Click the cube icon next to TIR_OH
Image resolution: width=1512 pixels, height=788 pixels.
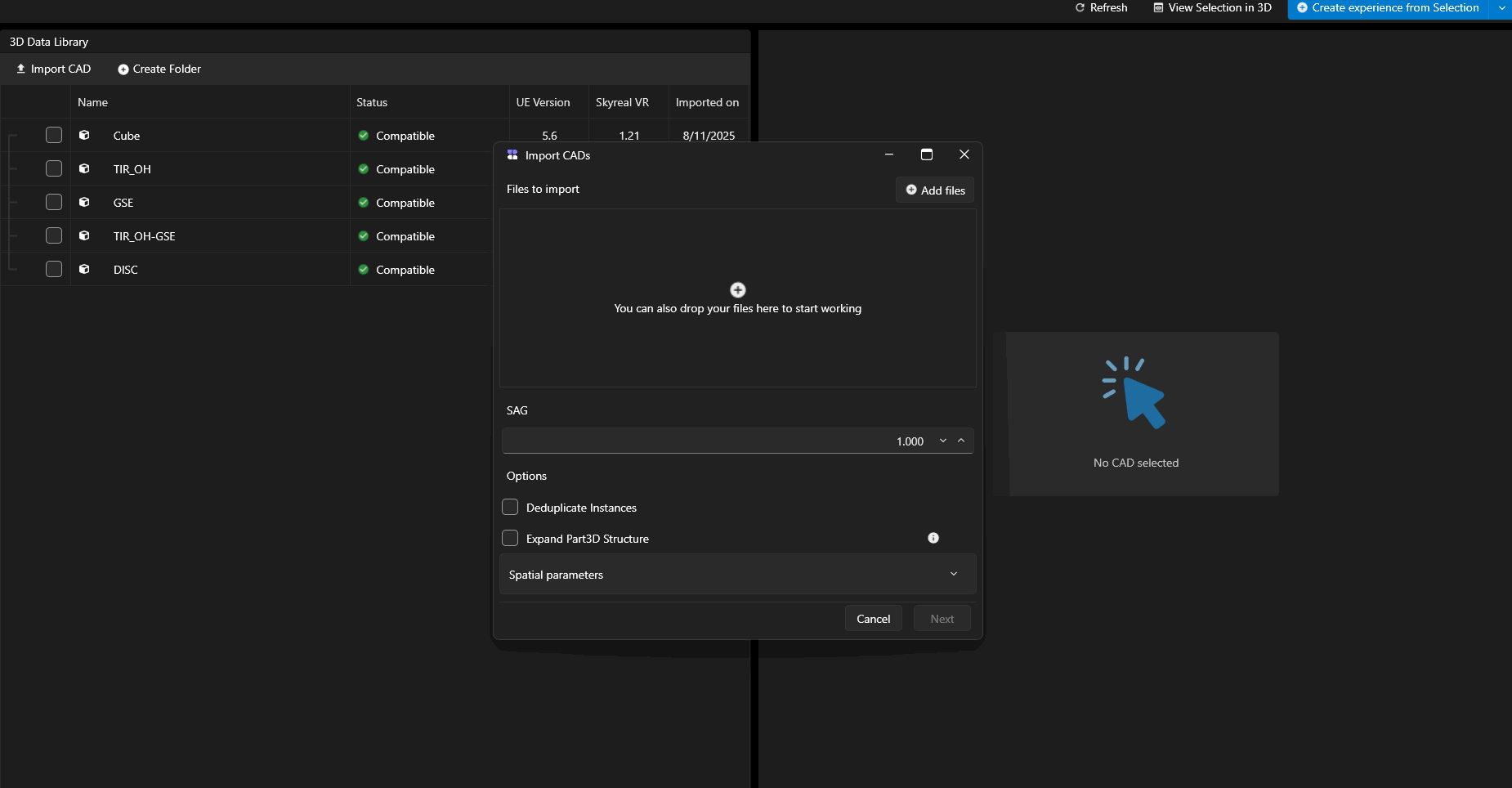click(x=84, y=168)
